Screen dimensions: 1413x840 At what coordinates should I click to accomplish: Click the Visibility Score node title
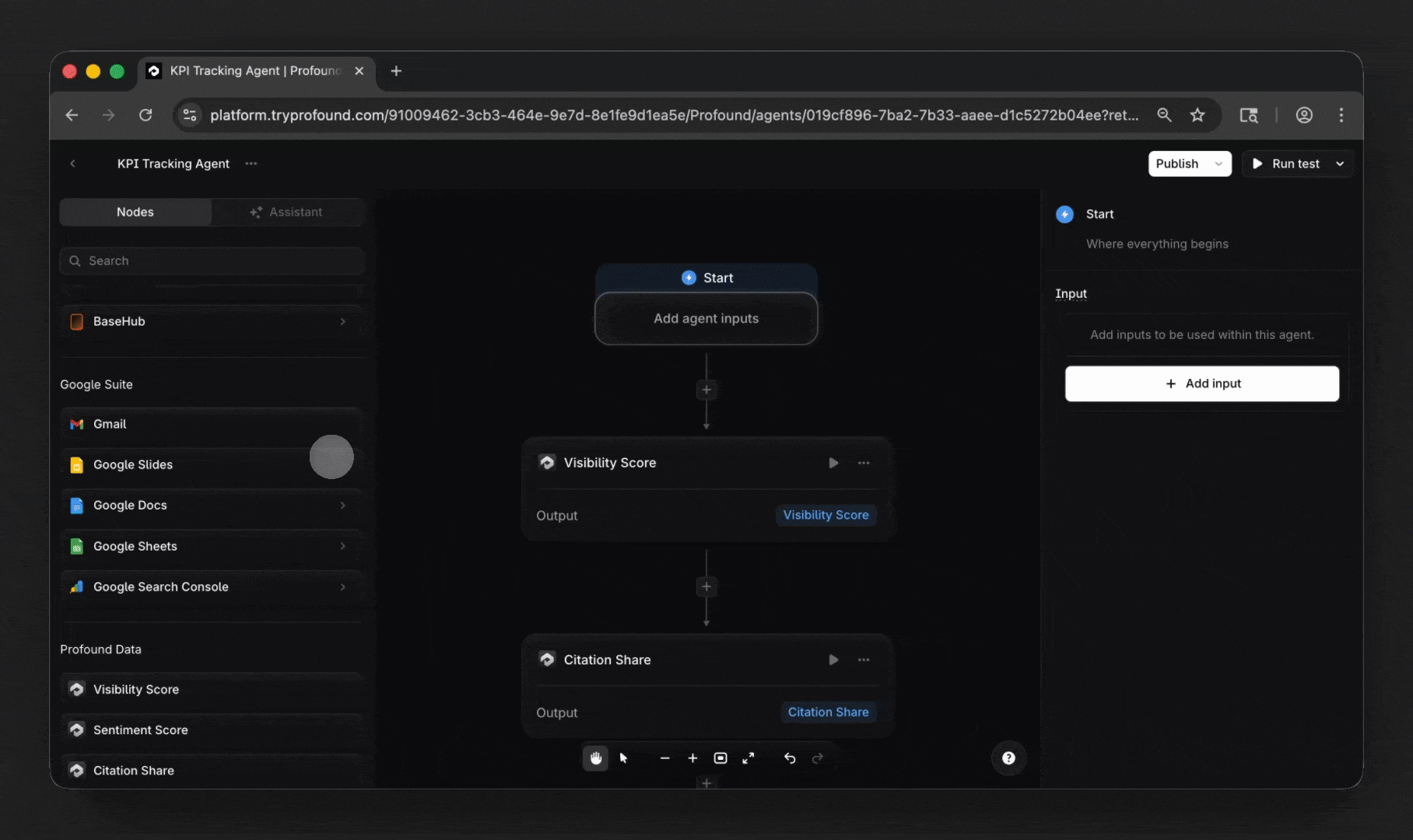coord(610,463)
